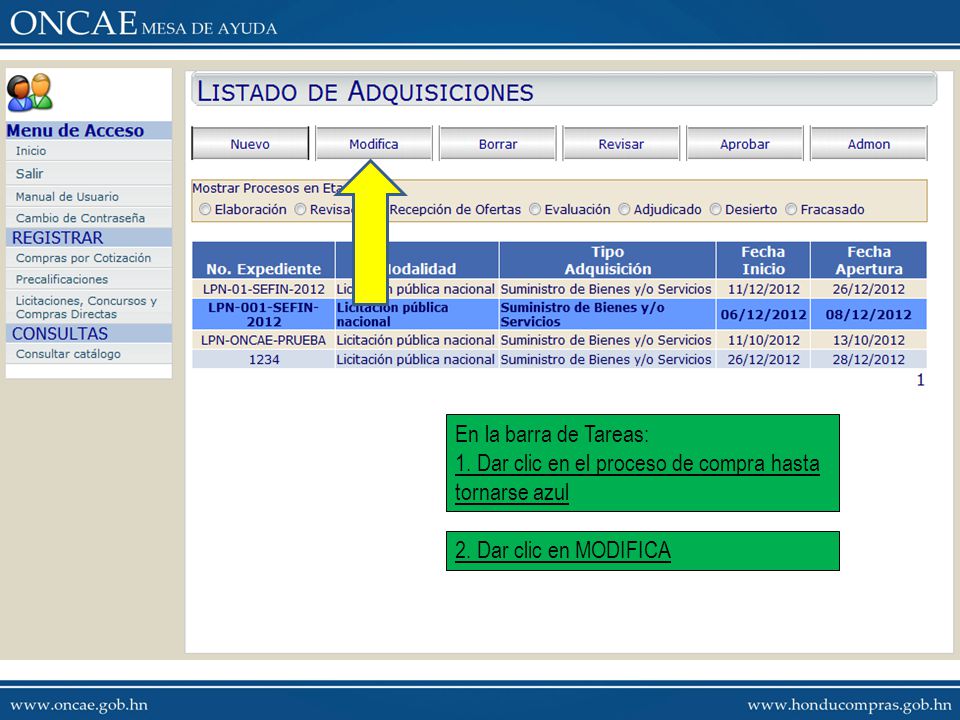Select row LPN-01-SEFIN-2012
Viewport: 960px width, 720px height.
(559, 289)
